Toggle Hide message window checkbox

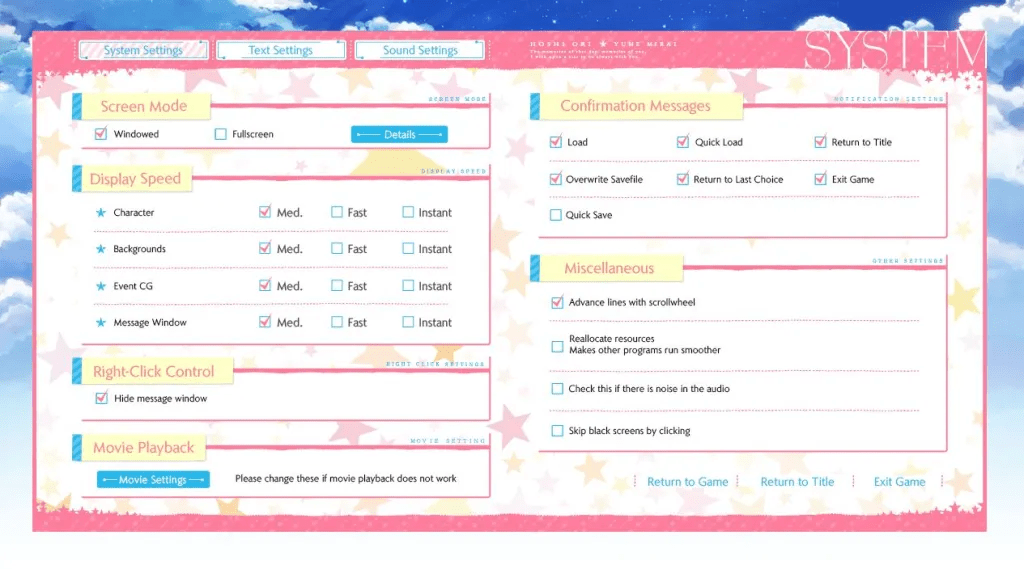pyautogui.click(x=101, y=398)
